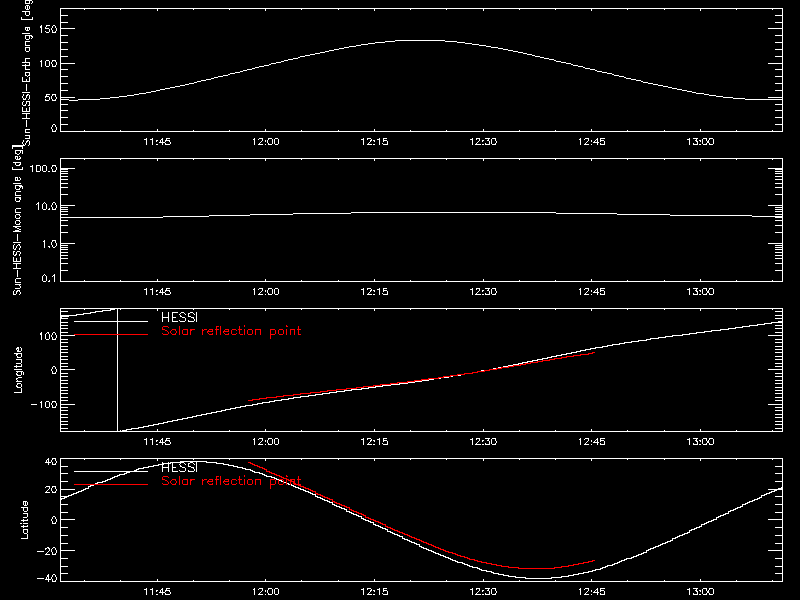The image size is (800, 600).
Task: Click 12:15 label under Earth angle plot
Action: 374,142
